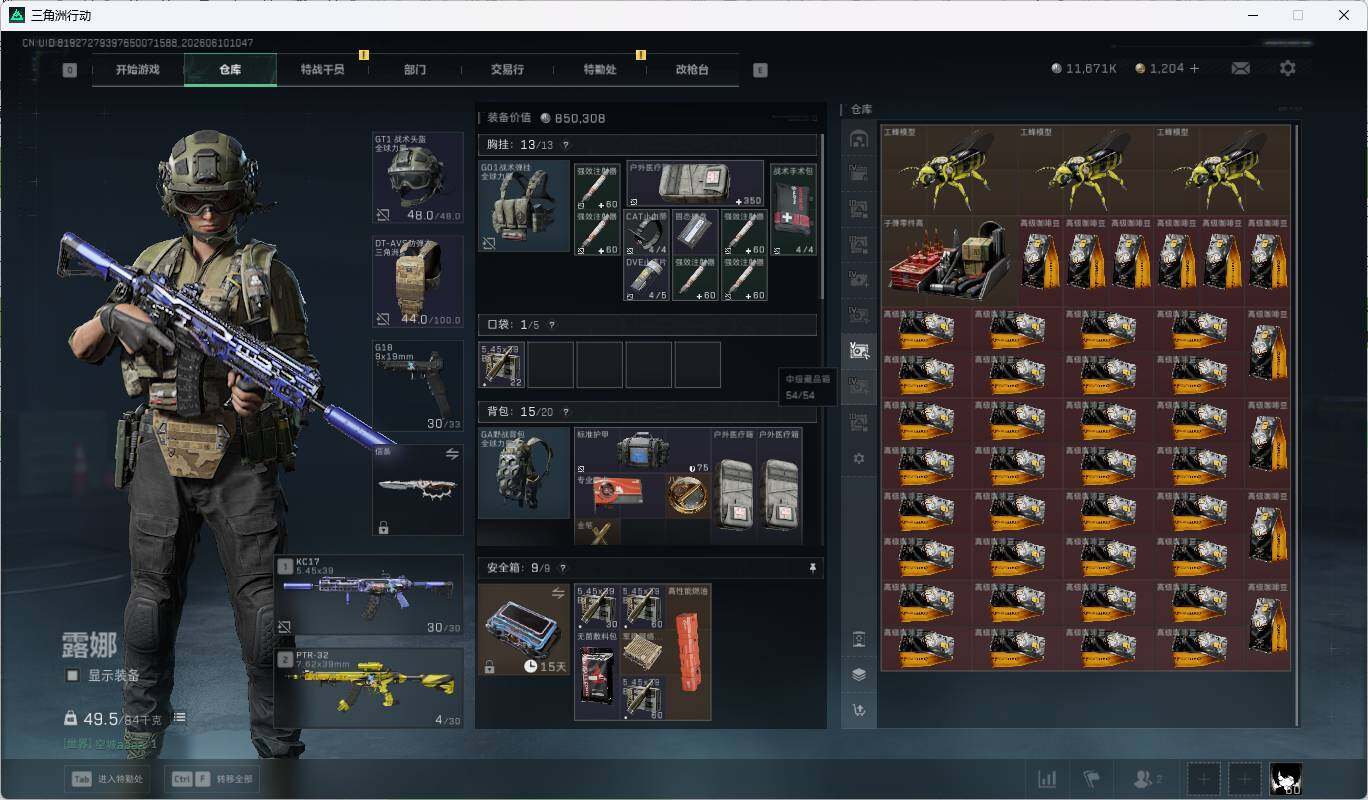The height and width of the screenshot is (800, 1368).
Task: Select the 仓库 tab
Action: tap(230, 70)
